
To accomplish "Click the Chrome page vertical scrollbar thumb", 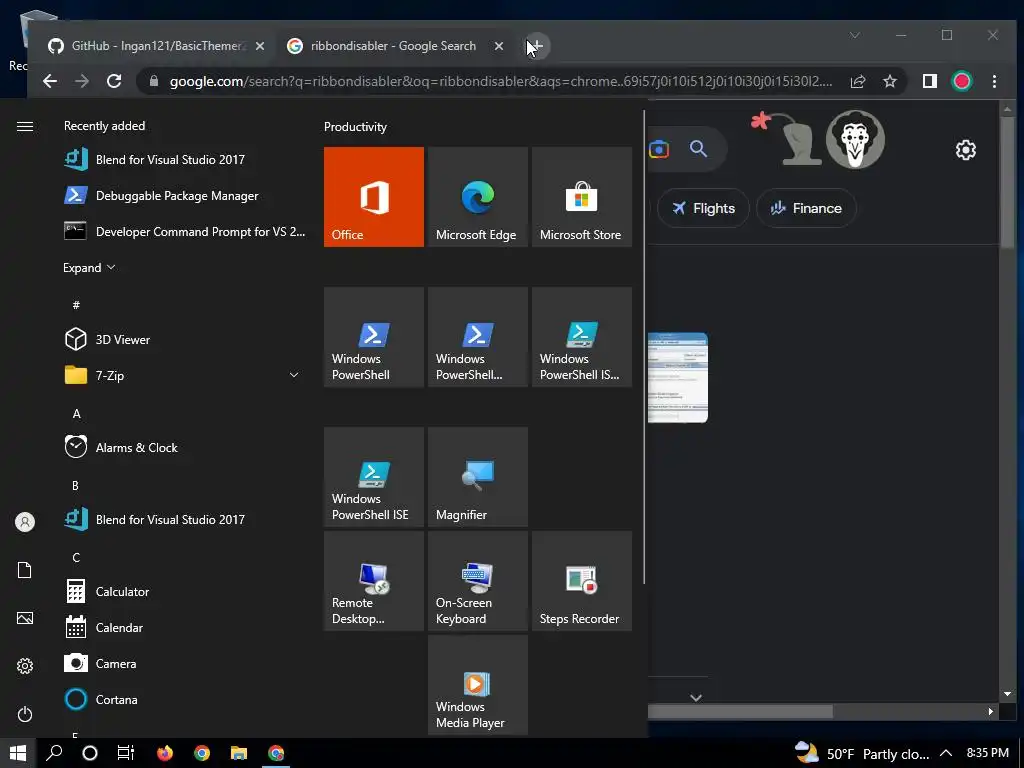I will coord(1007,182).
